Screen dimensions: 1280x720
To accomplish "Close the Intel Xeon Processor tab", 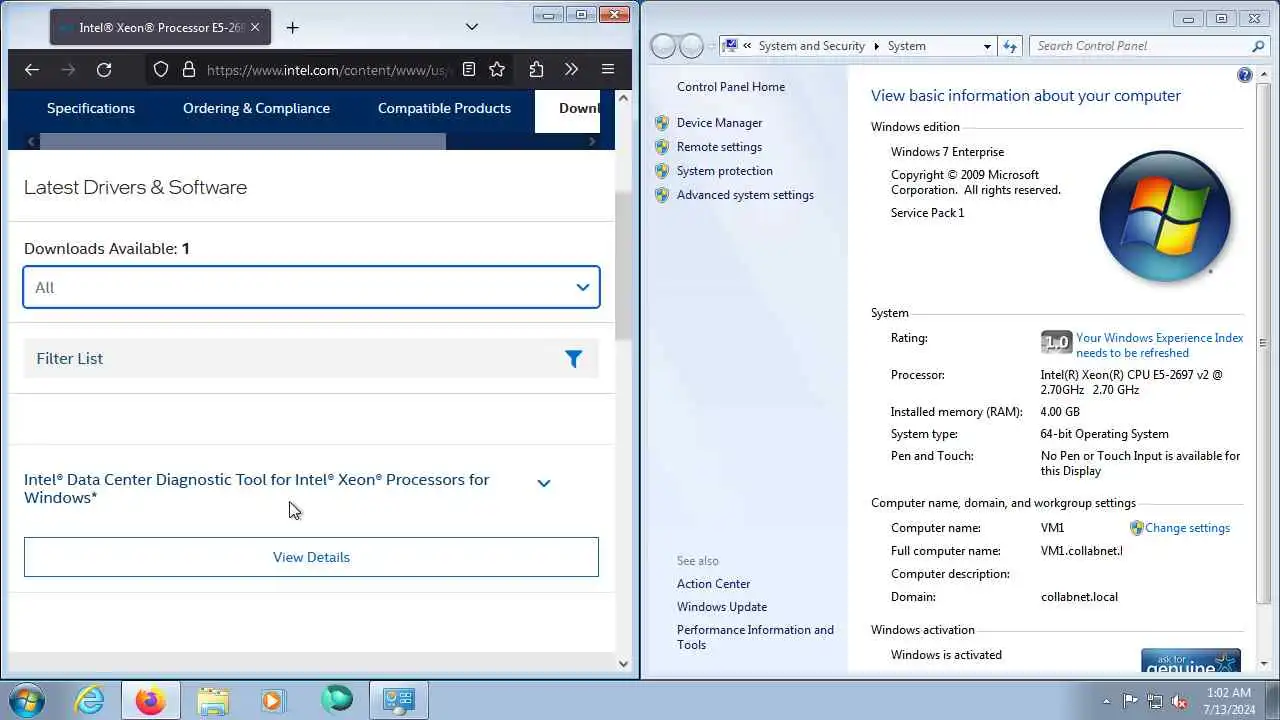I will (254, 28).
